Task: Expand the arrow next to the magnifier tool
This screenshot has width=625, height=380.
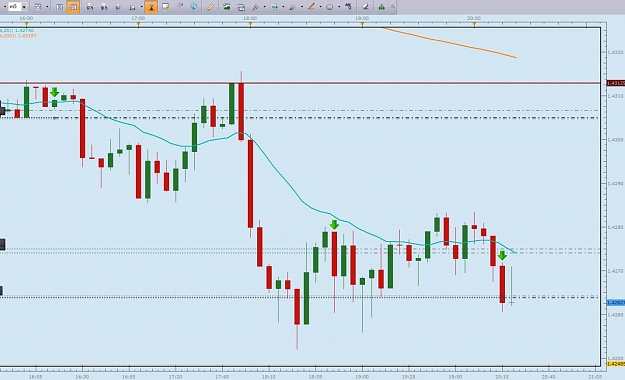Action: point(264,7)
